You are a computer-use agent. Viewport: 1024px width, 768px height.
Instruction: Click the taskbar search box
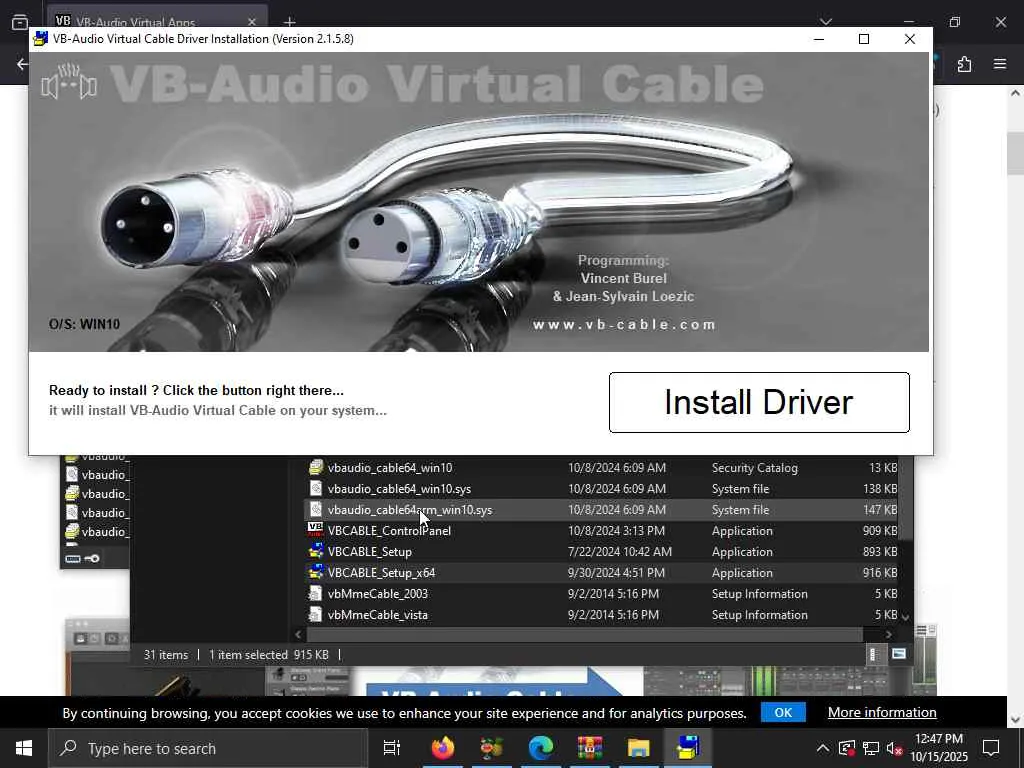coord(208,748)
